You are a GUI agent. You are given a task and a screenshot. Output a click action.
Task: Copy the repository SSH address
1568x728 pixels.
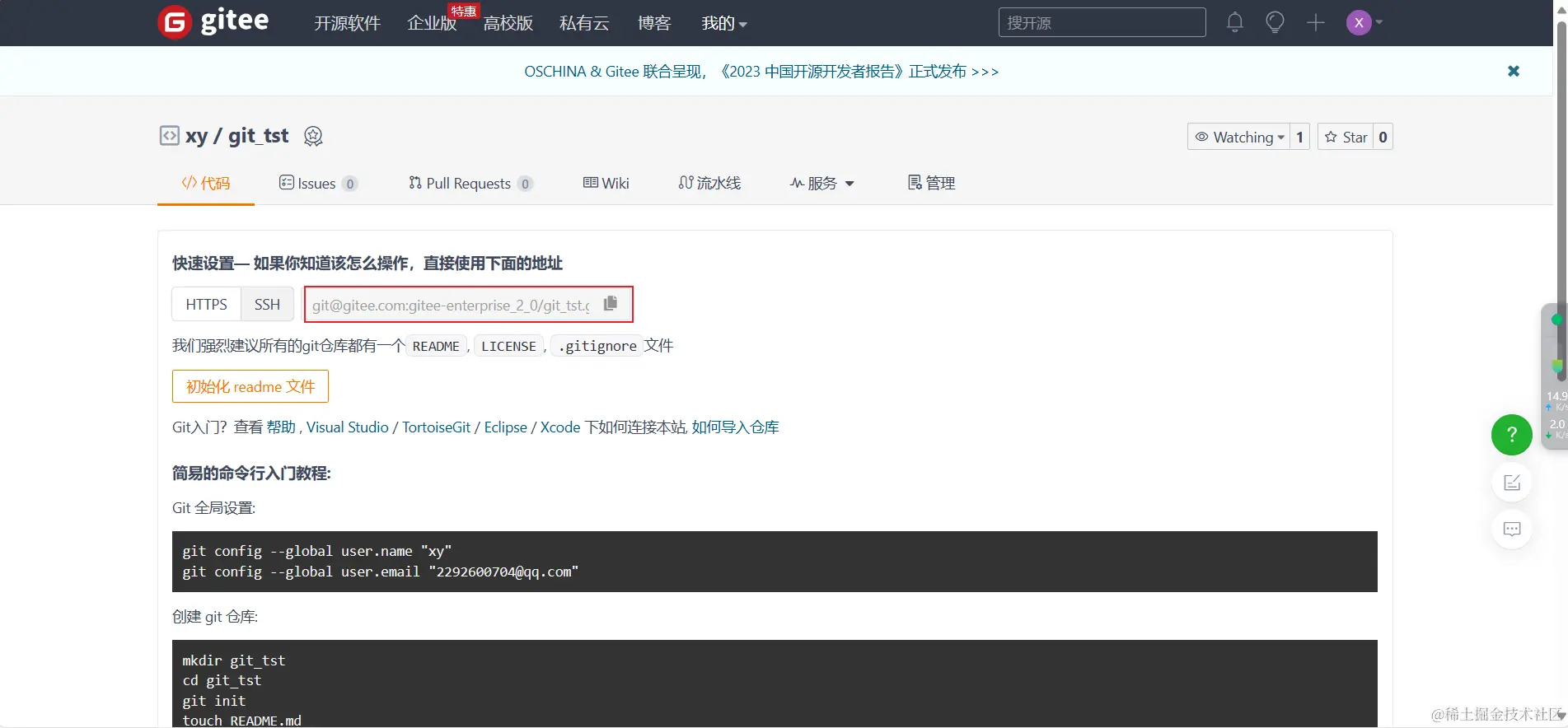coord(611,304)
